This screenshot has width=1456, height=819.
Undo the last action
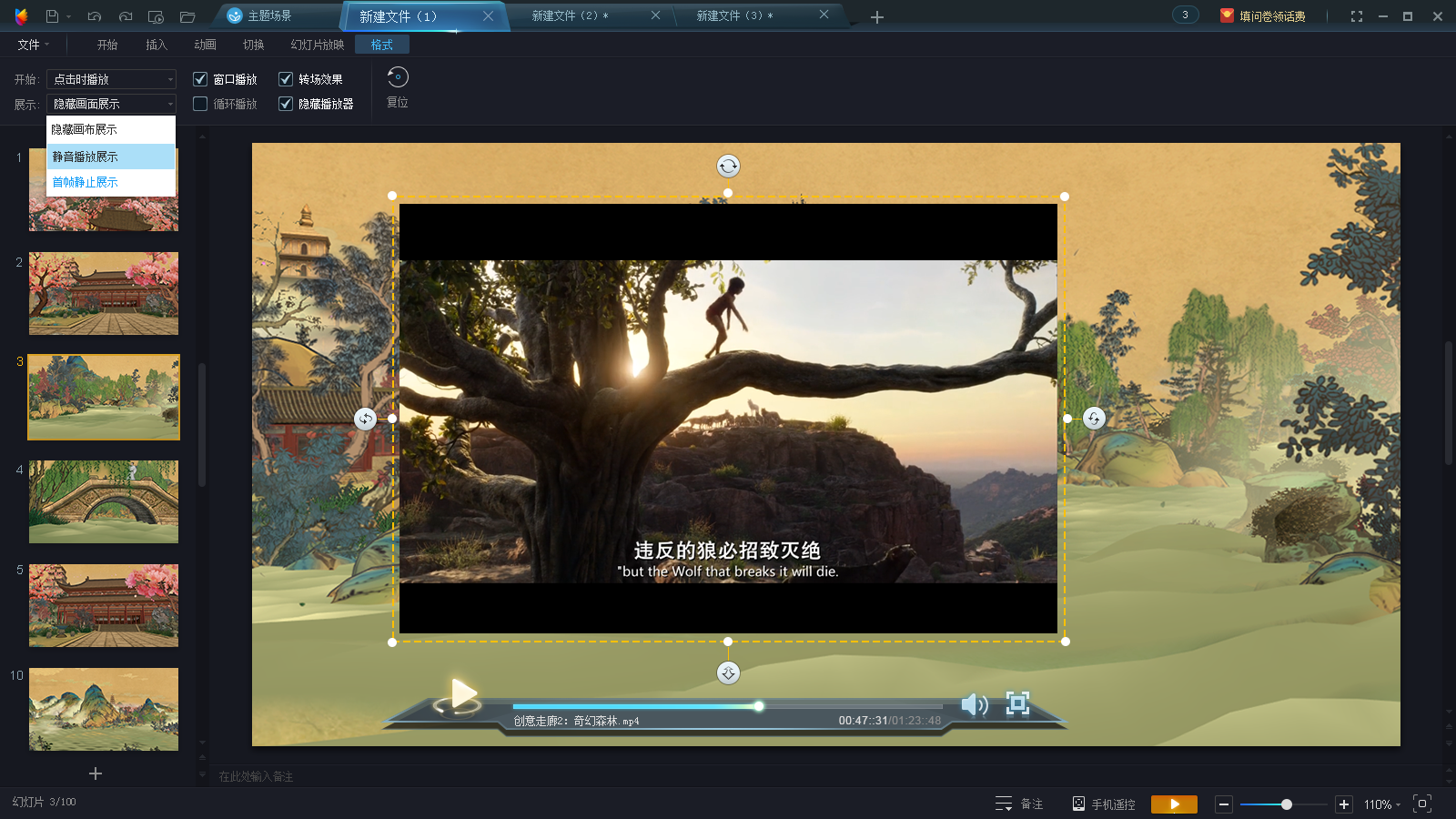click(x=95, y=16)
